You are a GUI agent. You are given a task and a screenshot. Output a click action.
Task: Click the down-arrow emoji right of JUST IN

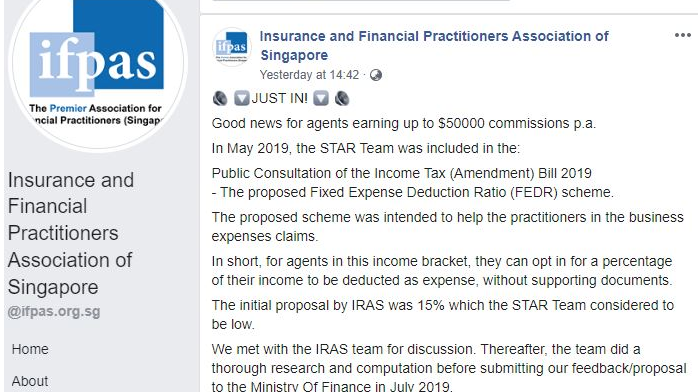click(321, 98)
